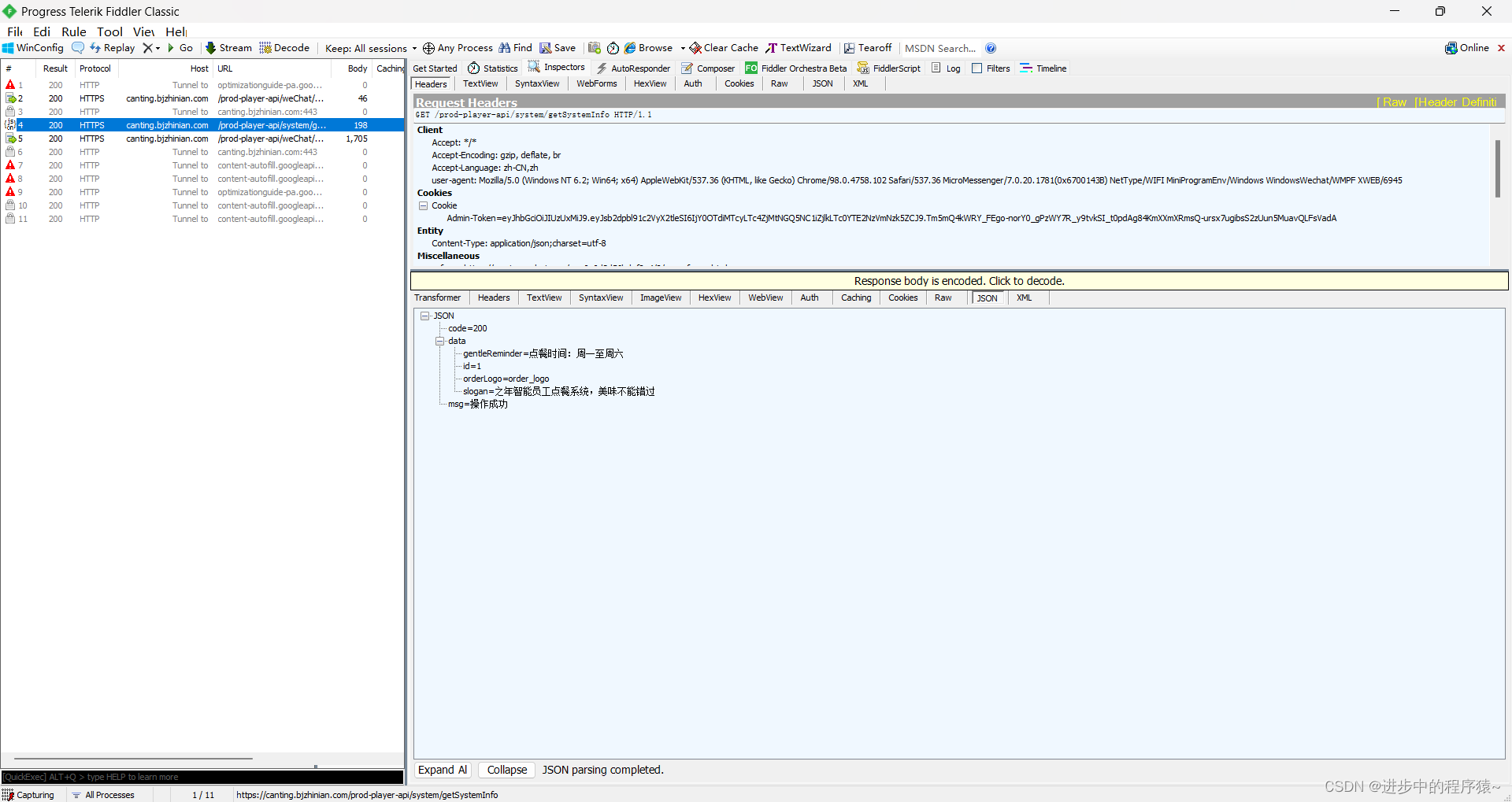This screenshot has height=802, width=1512.
Task: Open the File menu
Action: (15, 31)
